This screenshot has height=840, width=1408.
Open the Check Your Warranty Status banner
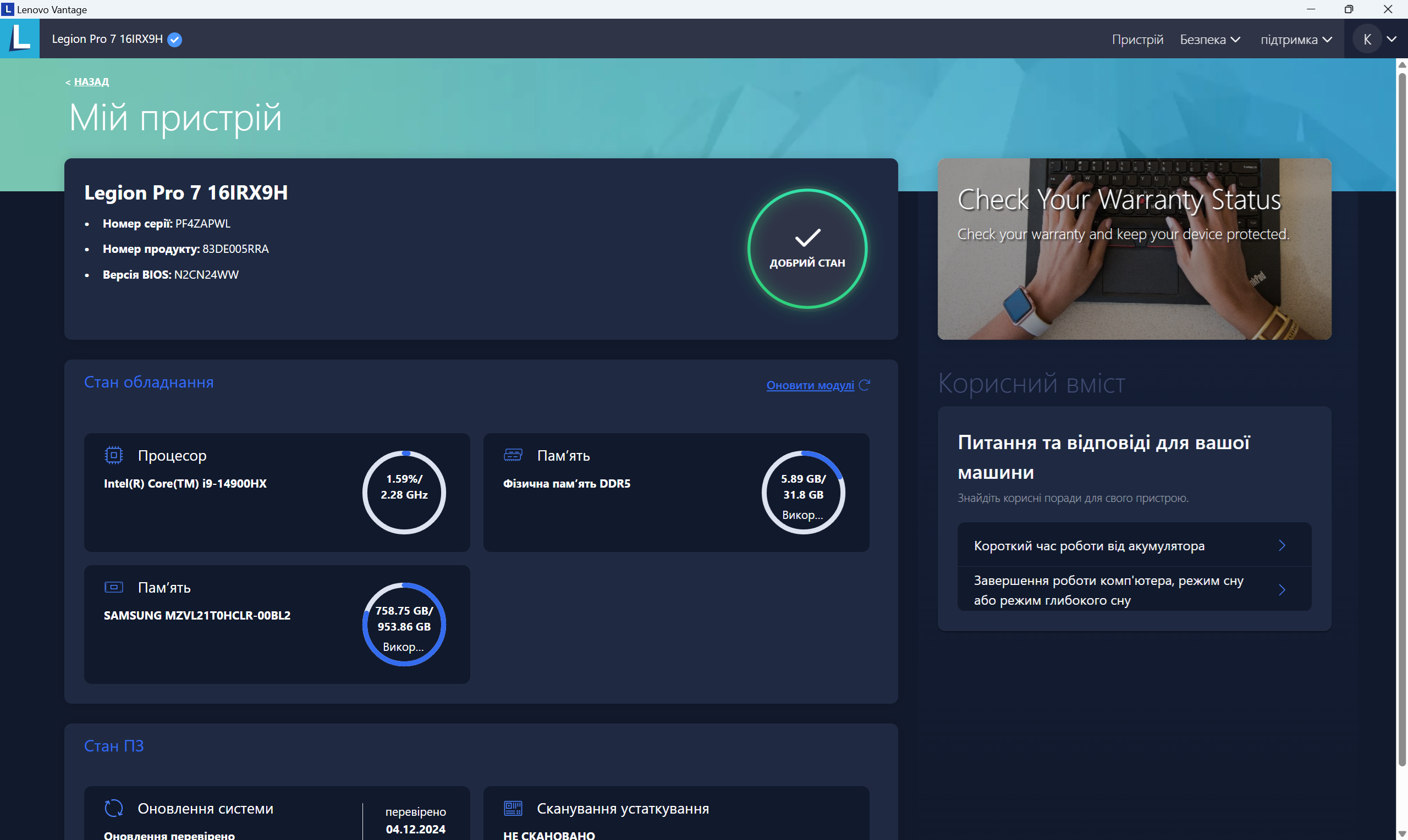click(1134, 249)
